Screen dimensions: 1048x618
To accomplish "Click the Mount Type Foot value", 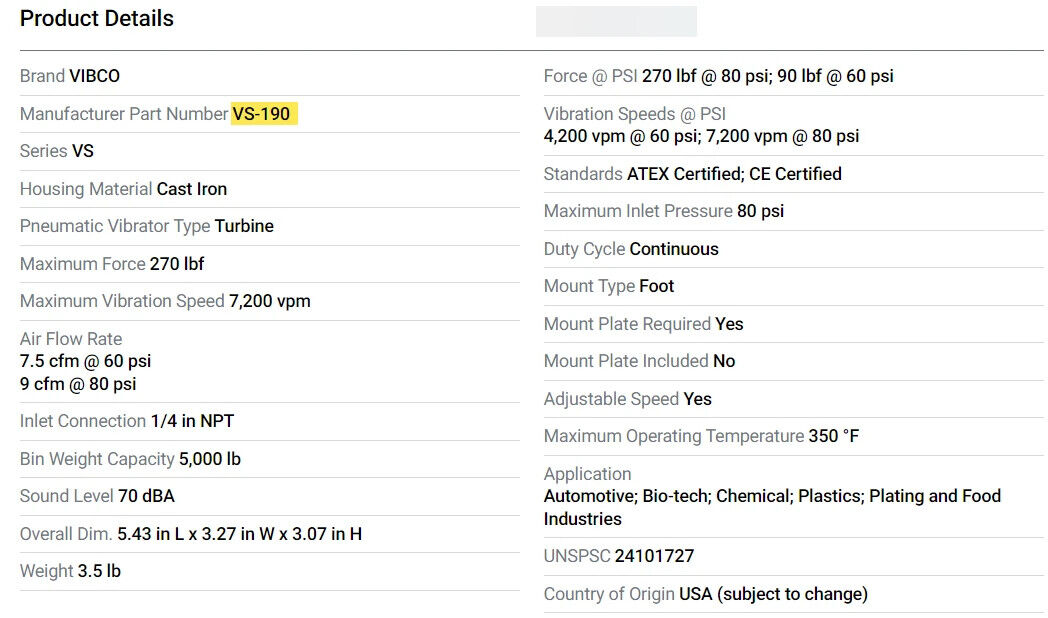I will [x=657, y=286].
